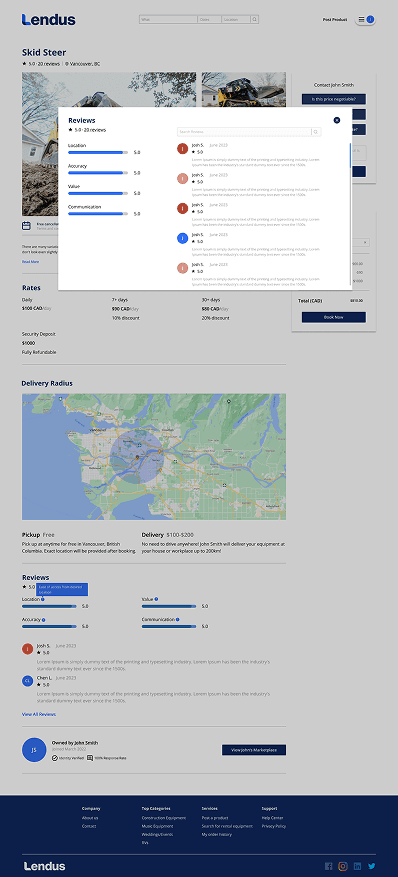Click the 100% Response Rate chat icon
The width and height of the screenshot is (398, 877).
tap(90, 758)
